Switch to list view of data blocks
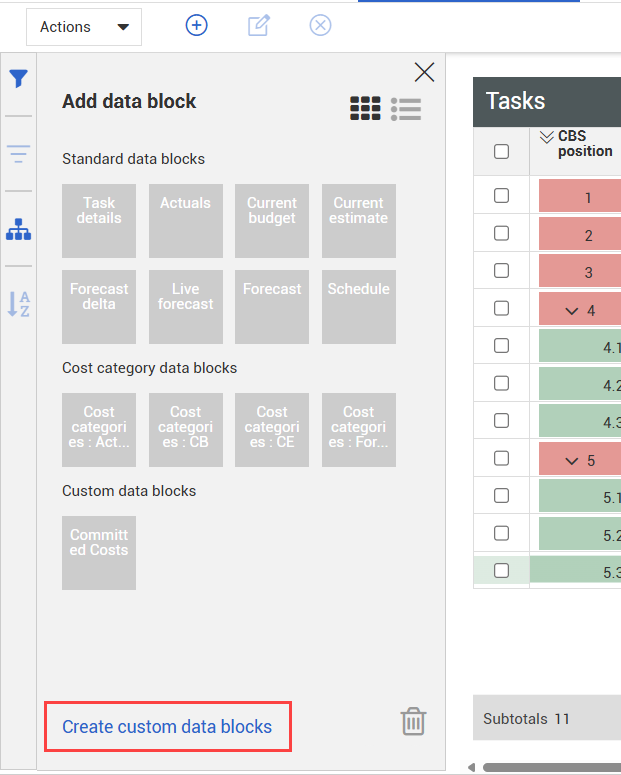 coord(406,108)
